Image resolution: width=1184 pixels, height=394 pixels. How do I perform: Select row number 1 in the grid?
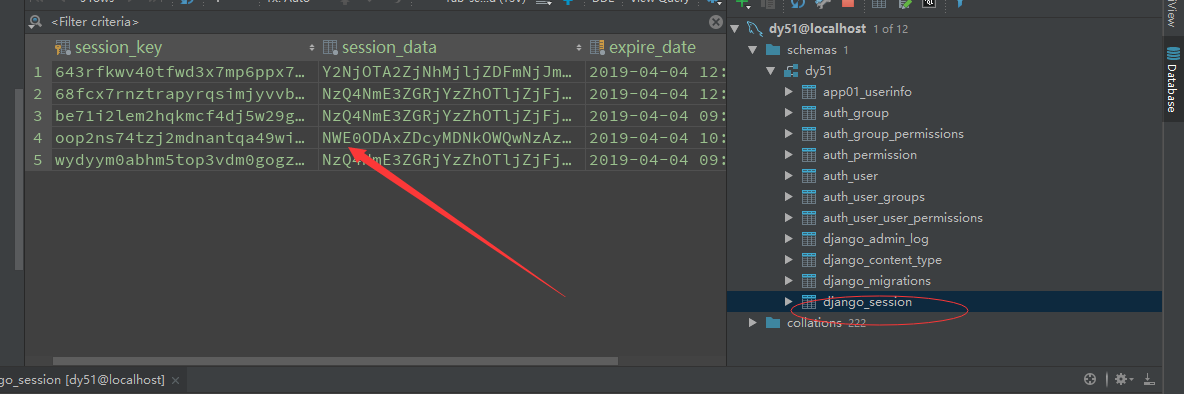(38, 72)
